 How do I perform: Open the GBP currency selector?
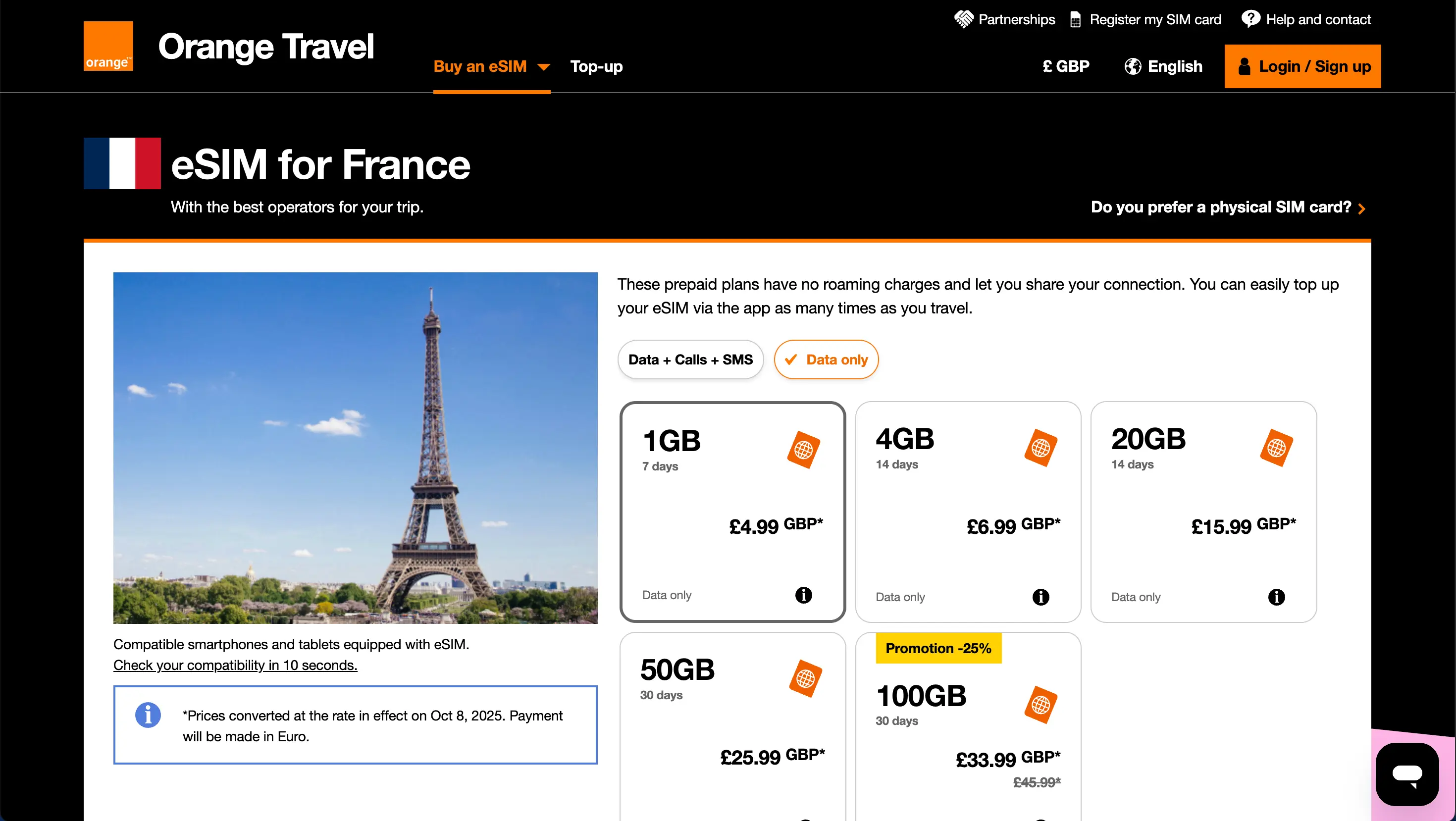pyautogui.click(x=1065, y=66)
